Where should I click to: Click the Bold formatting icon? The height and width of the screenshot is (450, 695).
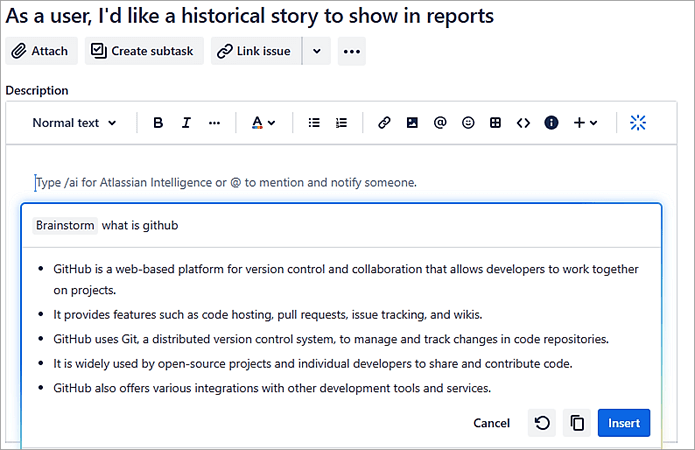point(158,123)
